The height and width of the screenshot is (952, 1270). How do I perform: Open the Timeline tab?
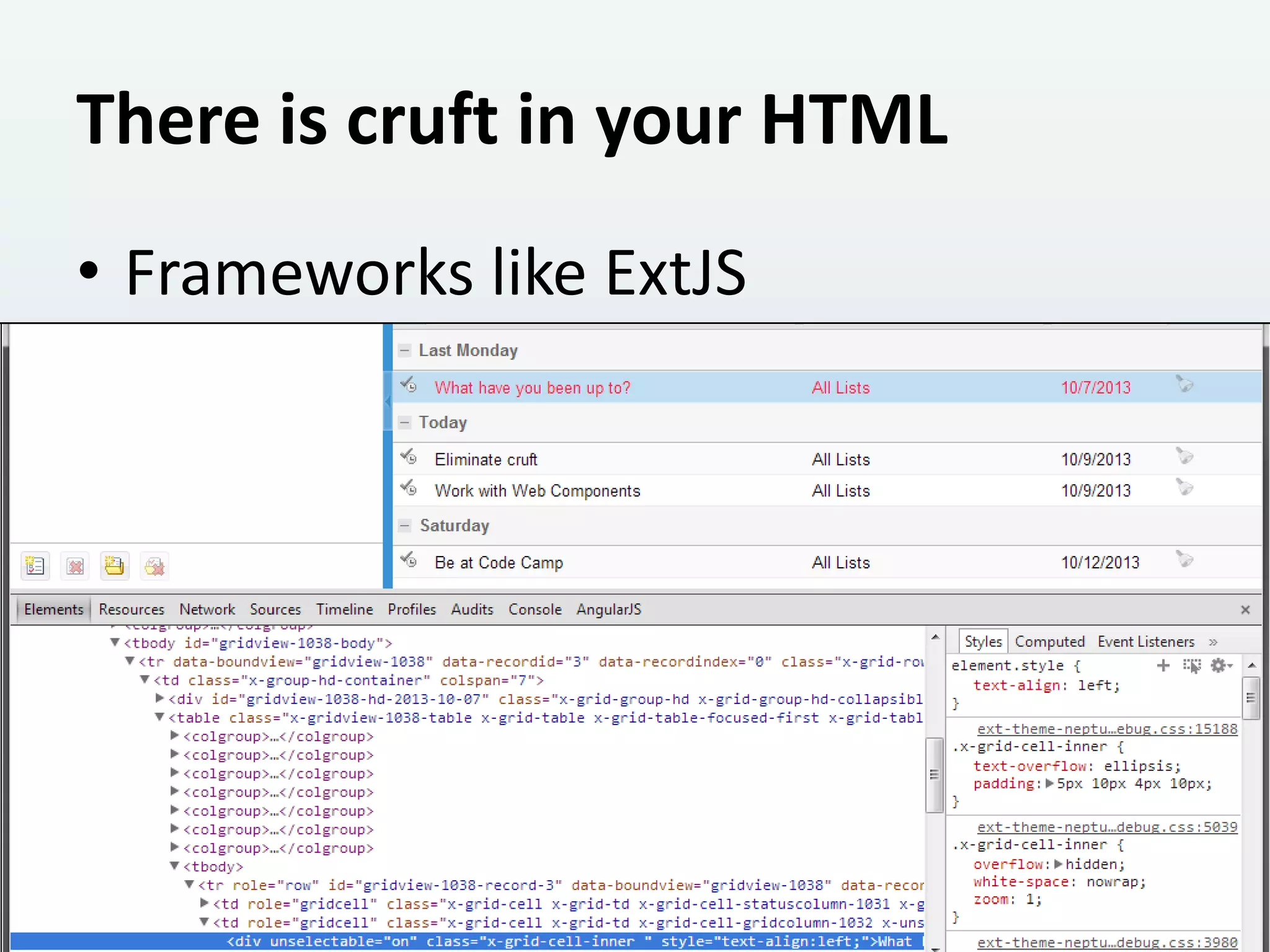[x=344, y=609]
